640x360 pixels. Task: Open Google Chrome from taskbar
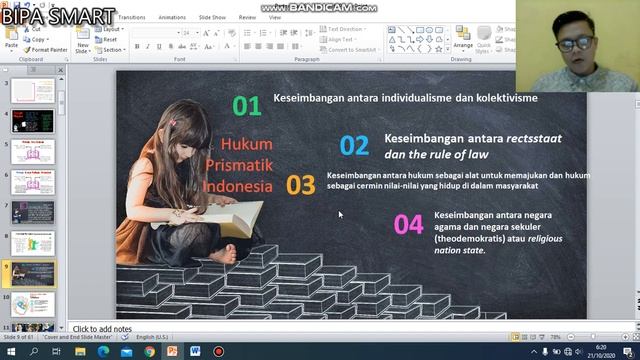coord(149,351)
